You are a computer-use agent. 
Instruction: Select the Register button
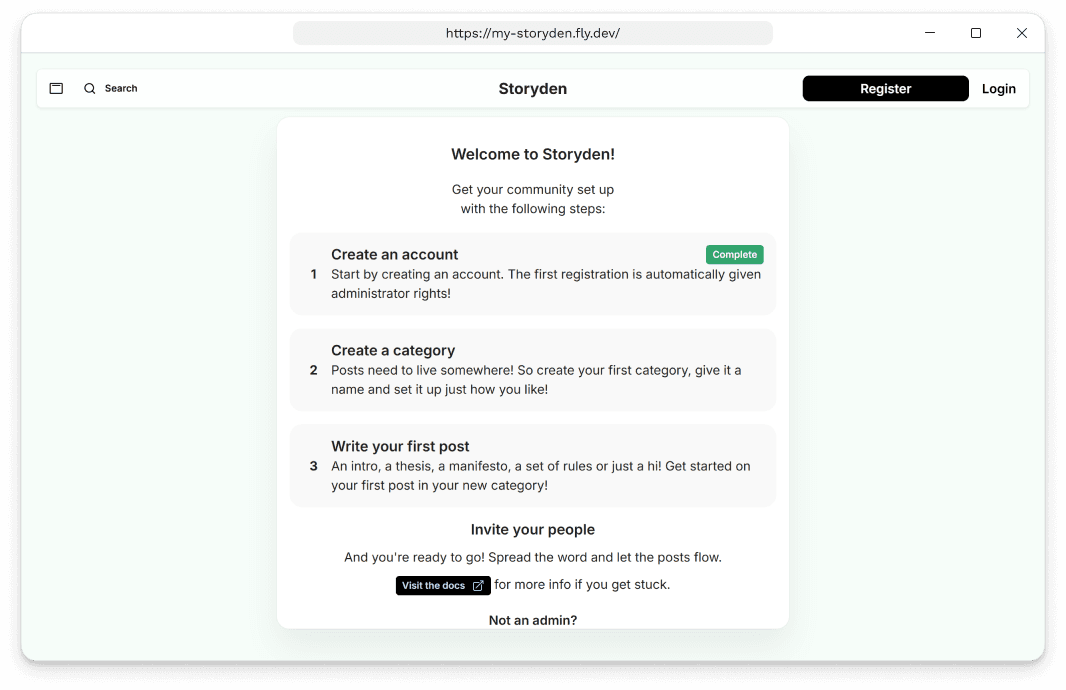click(x=885, y=88)
